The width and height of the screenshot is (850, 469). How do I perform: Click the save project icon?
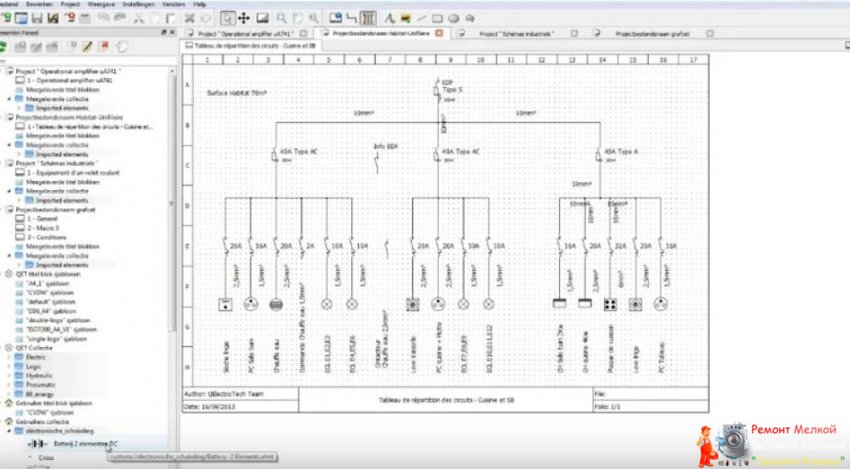click(38, 18)
